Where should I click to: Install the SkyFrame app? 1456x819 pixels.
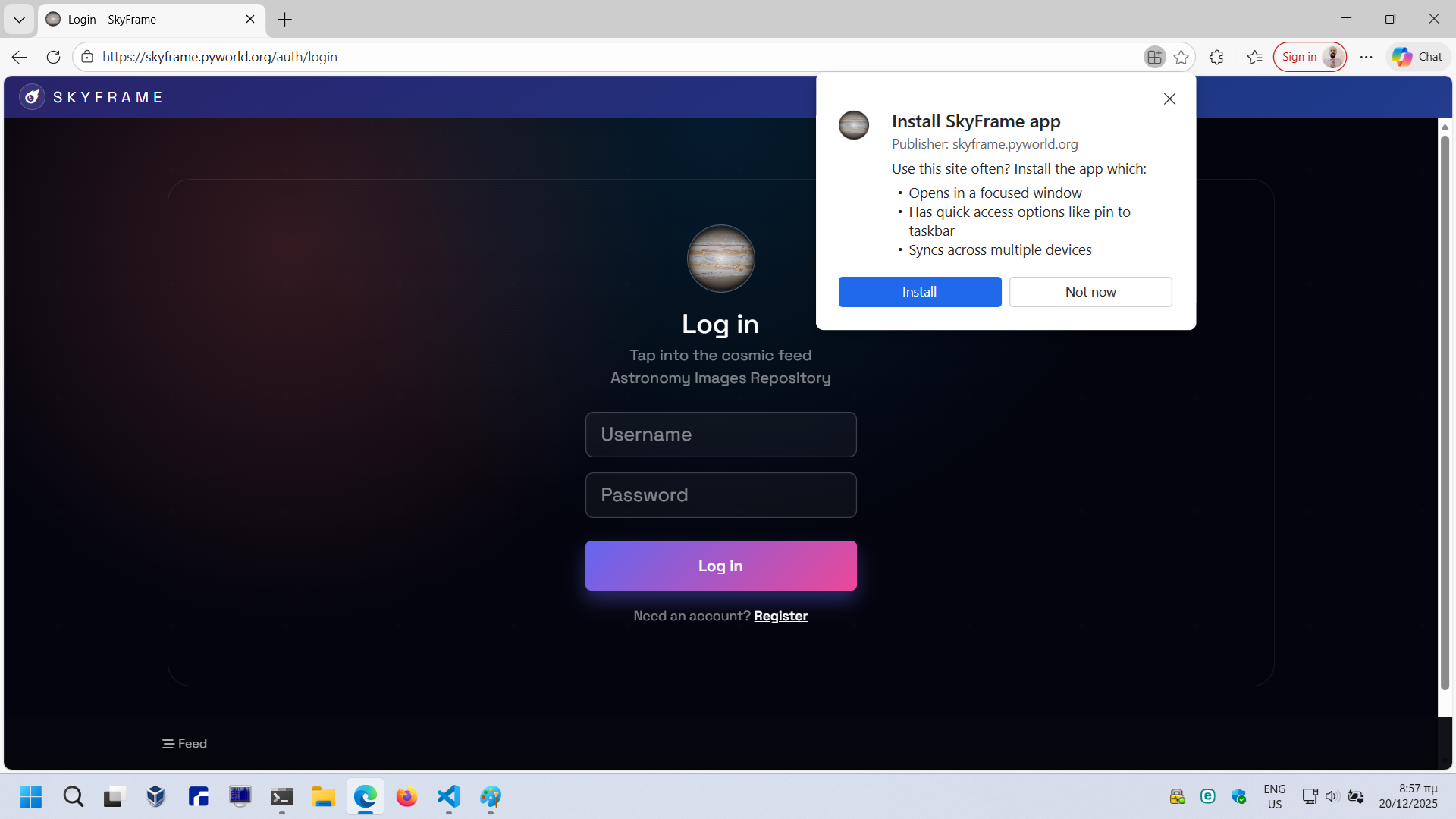point(919,292)
